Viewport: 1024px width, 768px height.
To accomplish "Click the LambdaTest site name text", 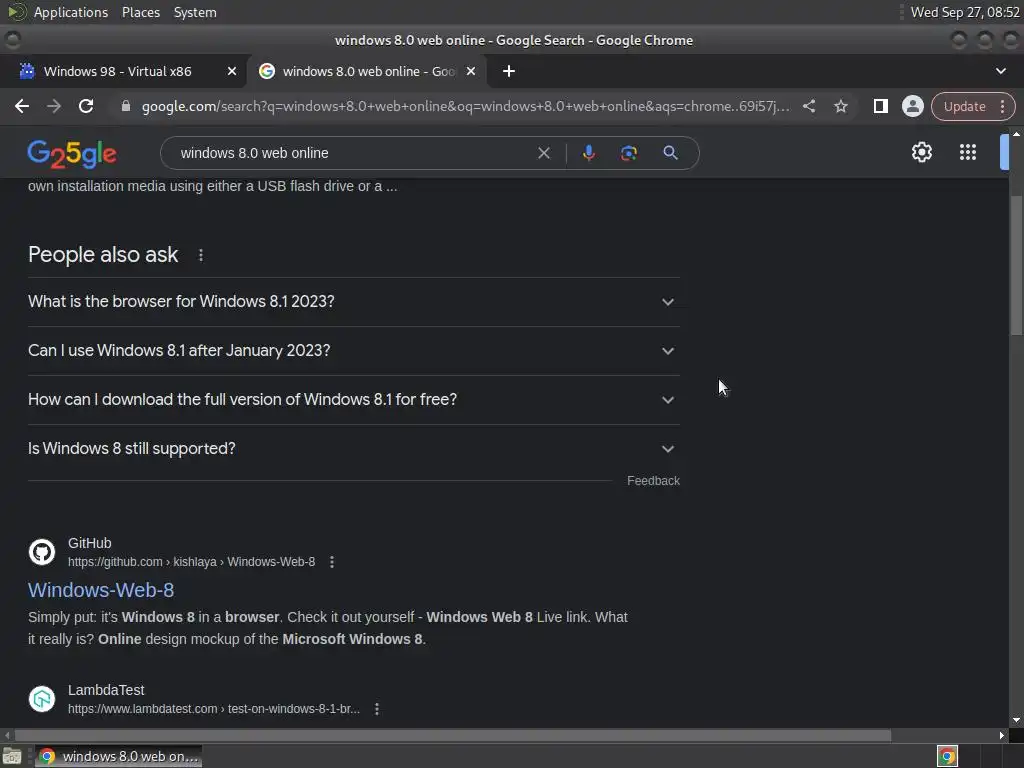I will pos(106,690).
